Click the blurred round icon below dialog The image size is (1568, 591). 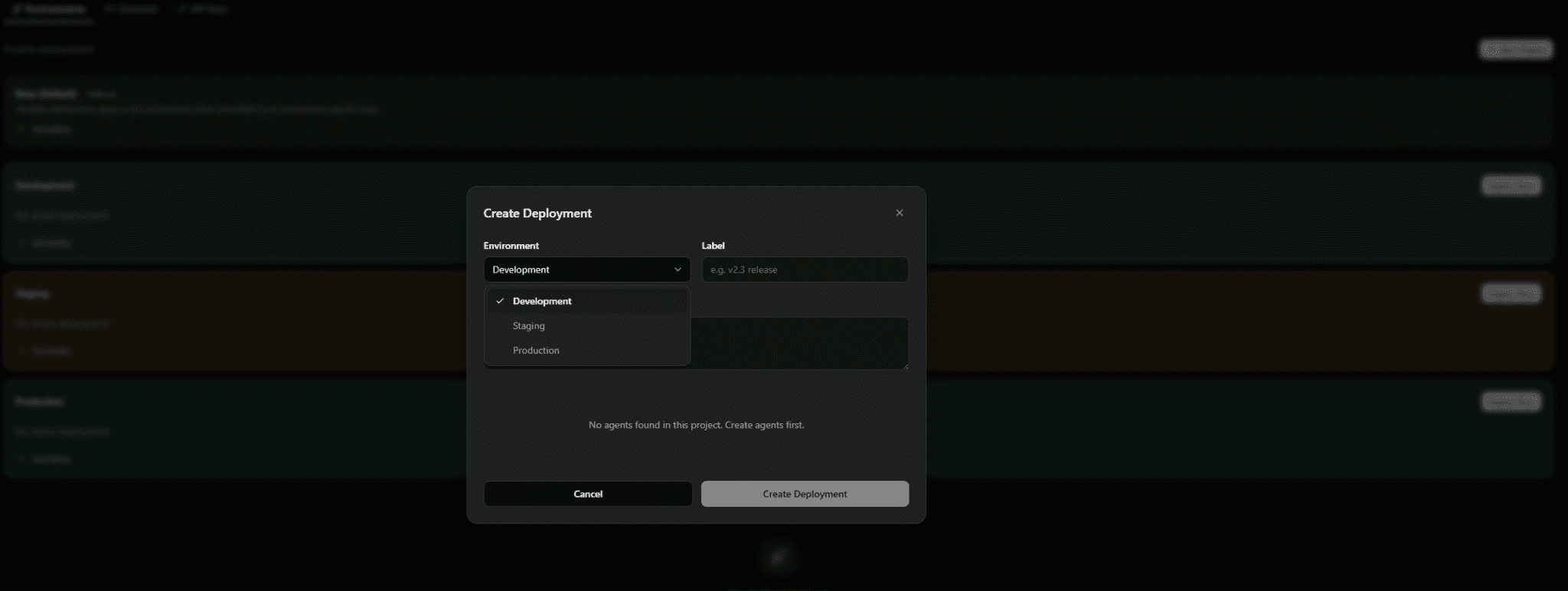pyautogui.click(x=777, y=557)
